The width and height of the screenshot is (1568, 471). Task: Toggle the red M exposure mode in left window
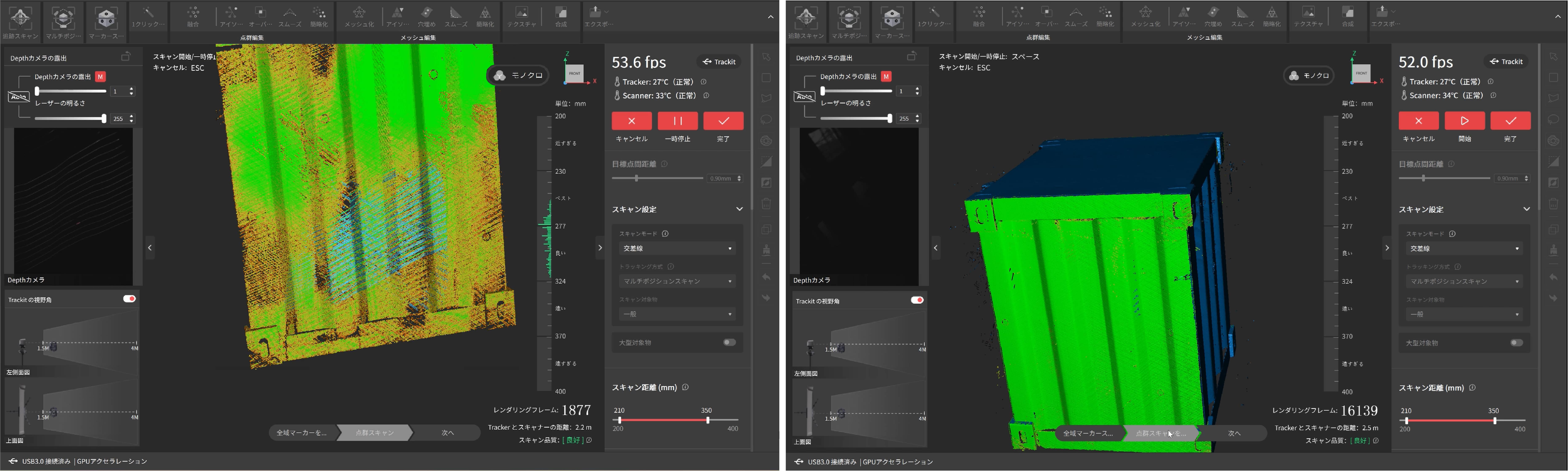(100, 77)
